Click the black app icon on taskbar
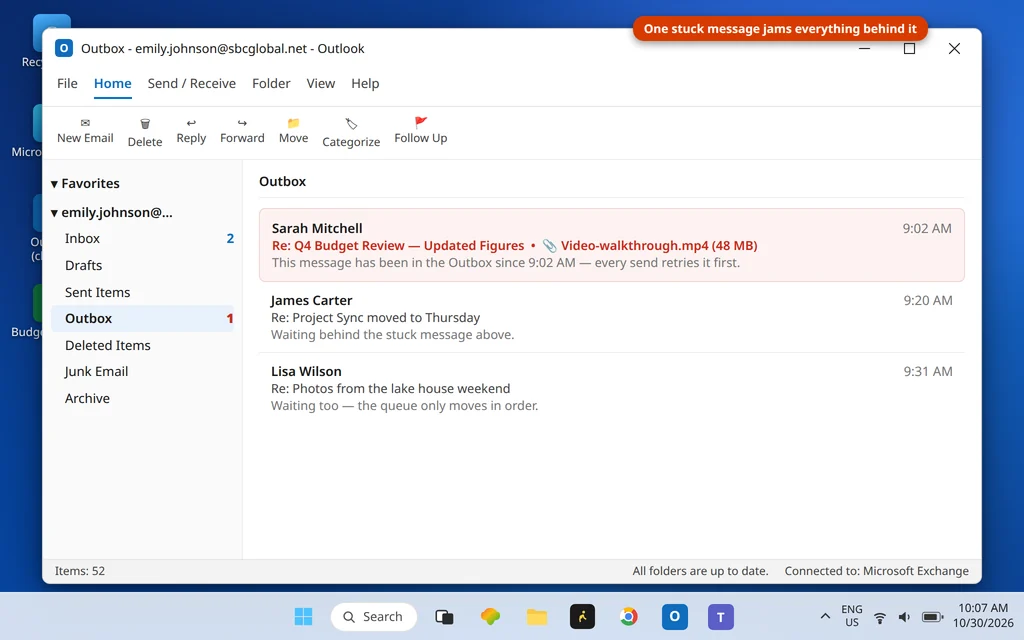Image resolution: width=1024 pixels, height=640 pixels. (x=582, y=616)
